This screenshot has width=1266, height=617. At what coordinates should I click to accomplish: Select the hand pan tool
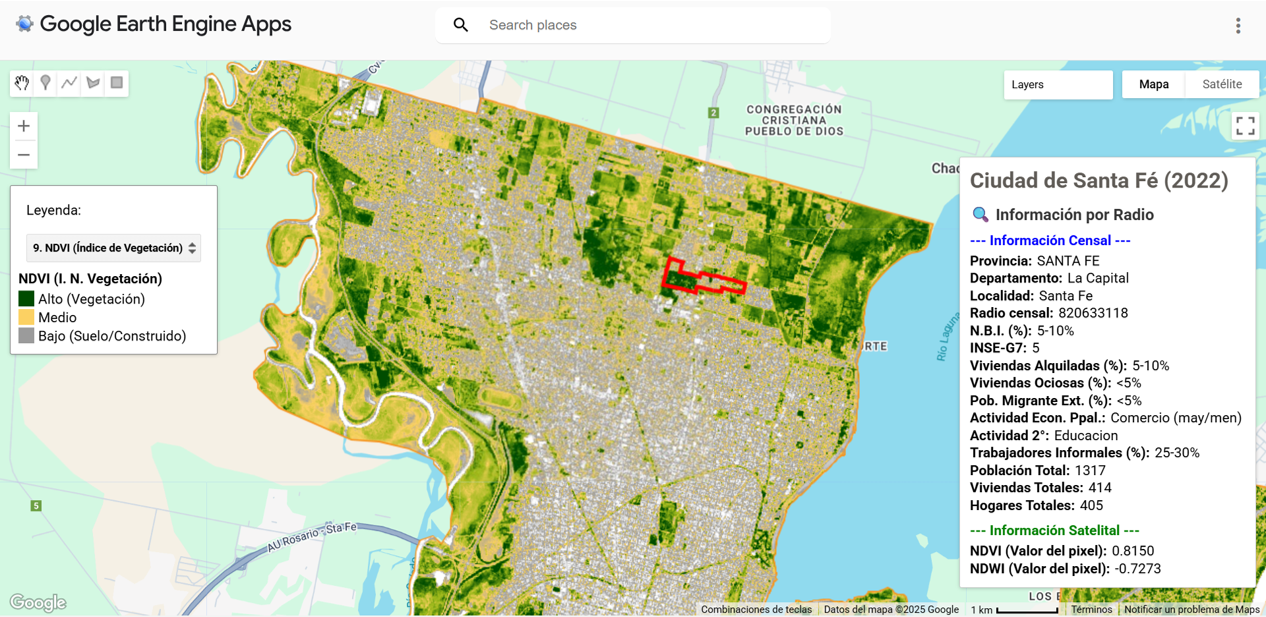[22, 83]
